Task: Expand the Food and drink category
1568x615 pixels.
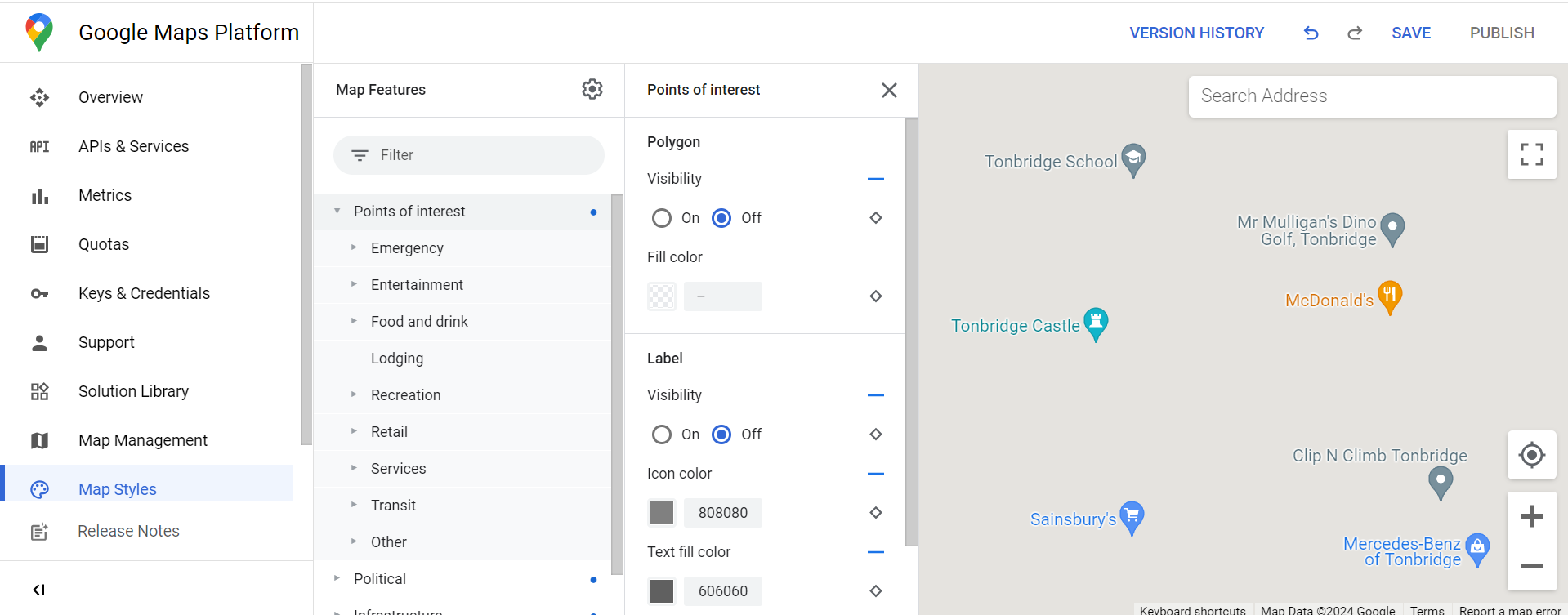Action: pos(354,321)
